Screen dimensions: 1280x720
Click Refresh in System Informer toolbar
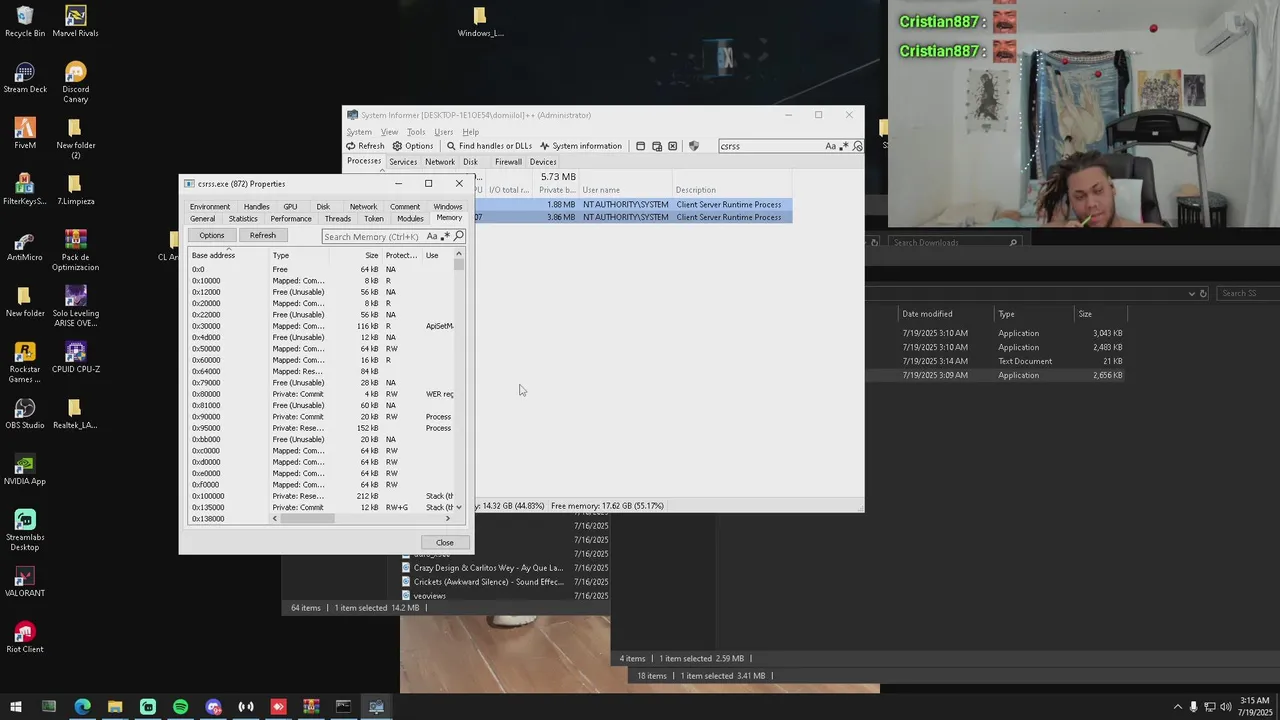(x=365, y=146)
